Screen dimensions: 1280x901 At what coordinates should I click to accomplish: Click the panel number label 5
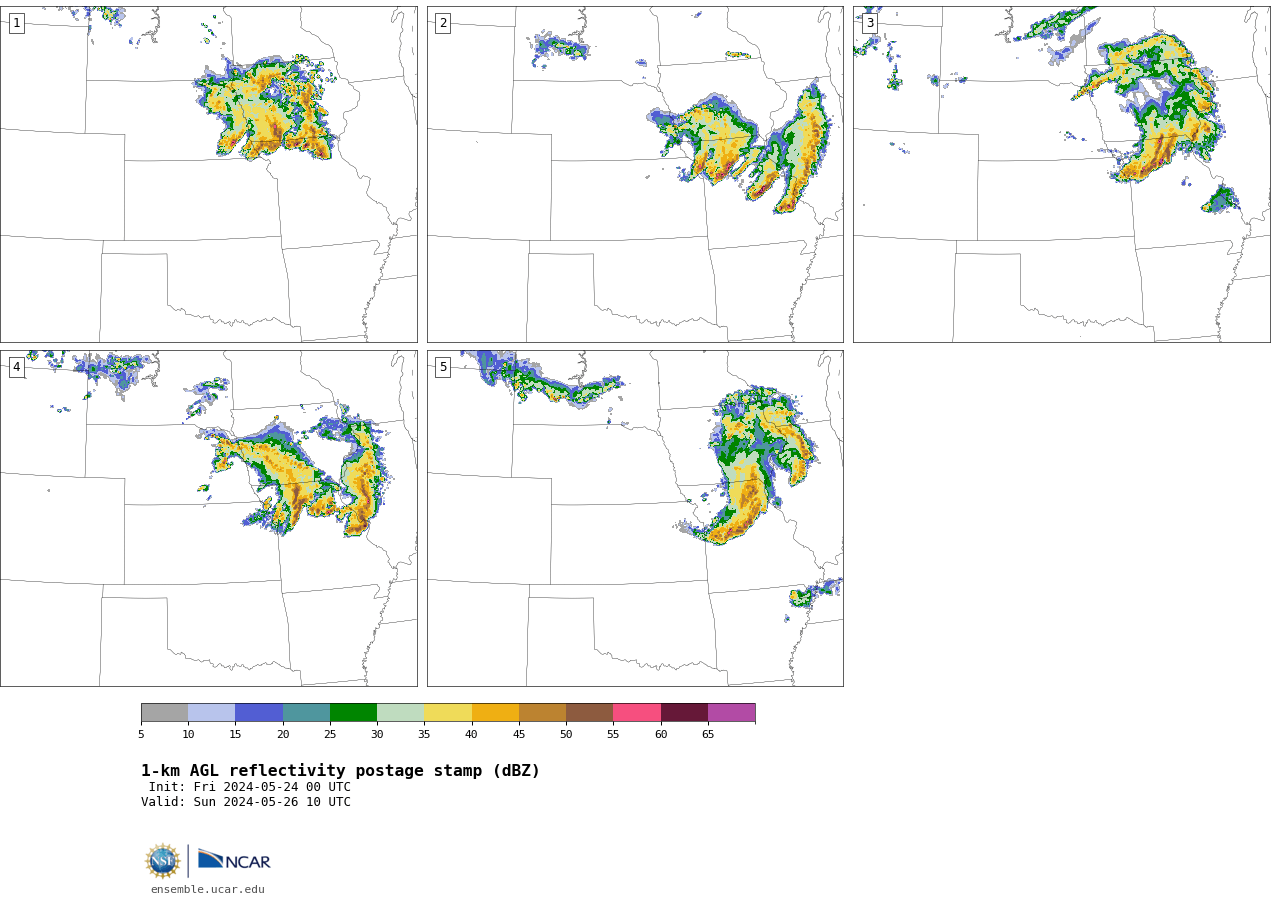point(443,367)
